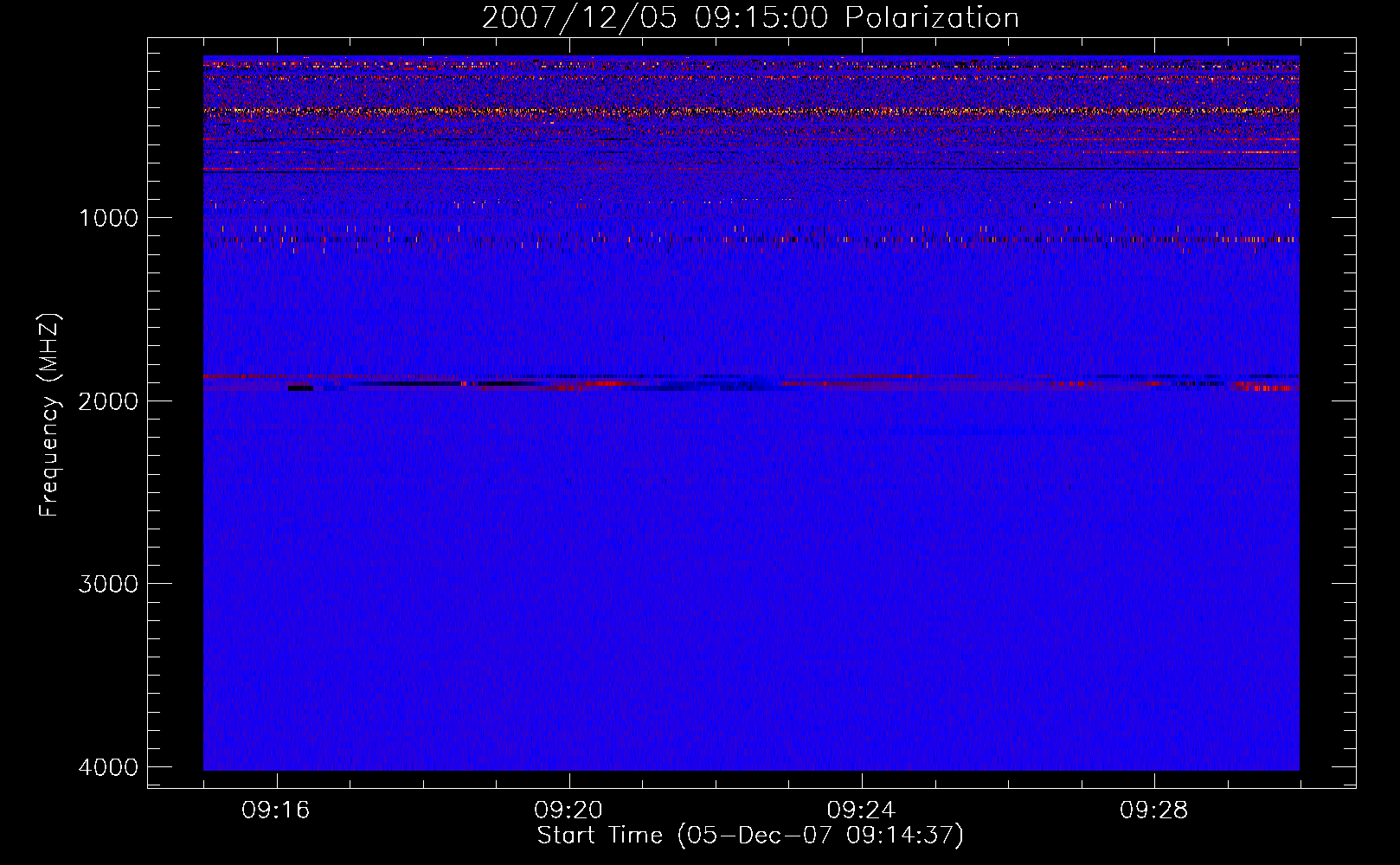The image size is (1400, 865).
Task: Click the 09:16 time tick label
Action: click(x=276, y=811)
